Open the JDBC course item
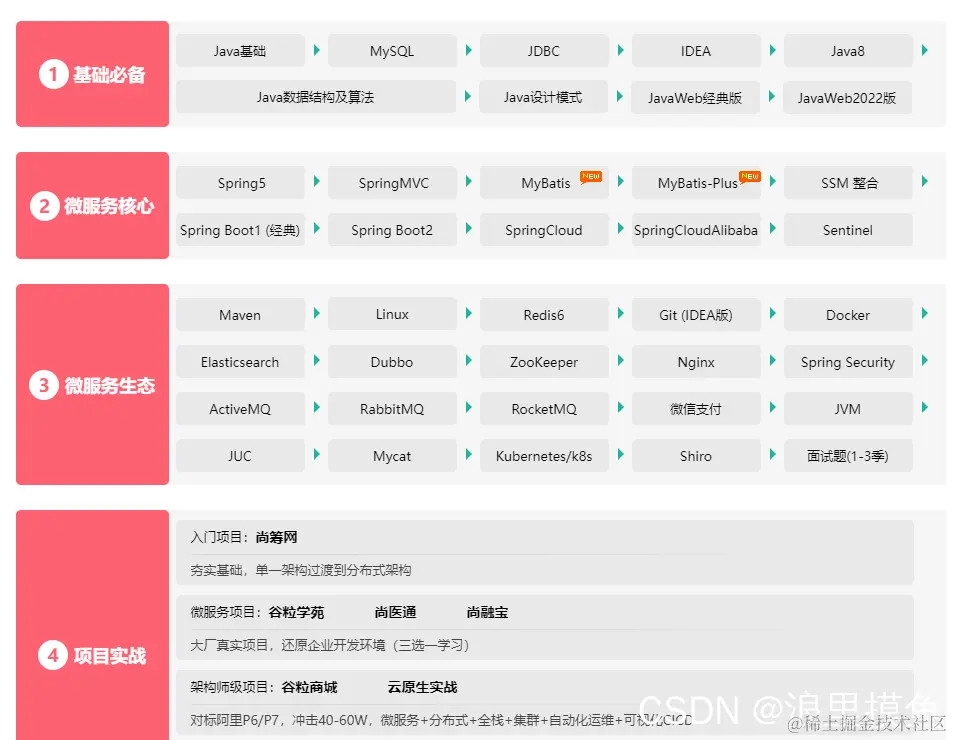The height and width of the screenshot is (740, 953). click(544, 51)
